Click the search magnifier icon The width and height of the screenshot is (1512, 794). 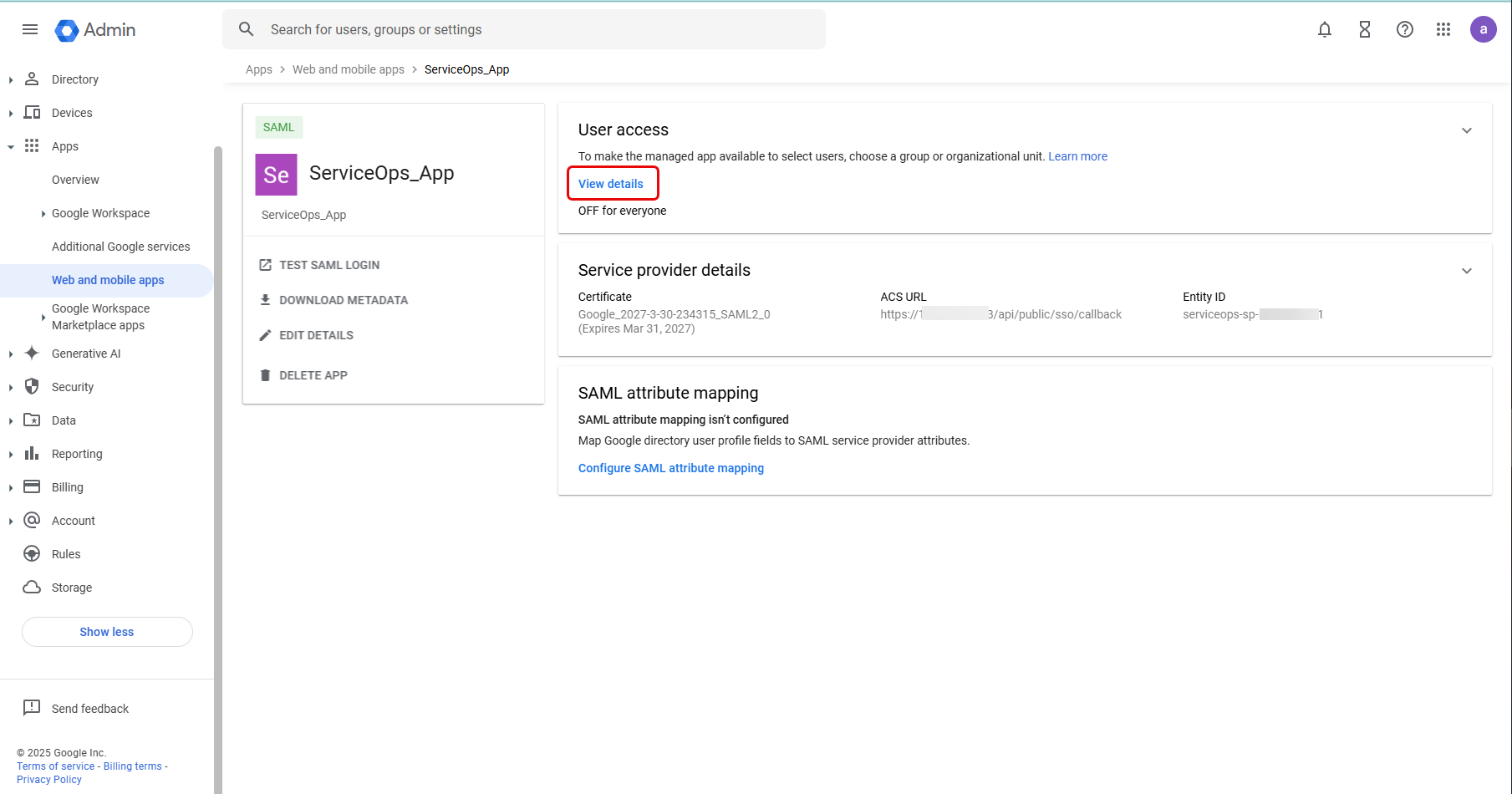point(246,29)
